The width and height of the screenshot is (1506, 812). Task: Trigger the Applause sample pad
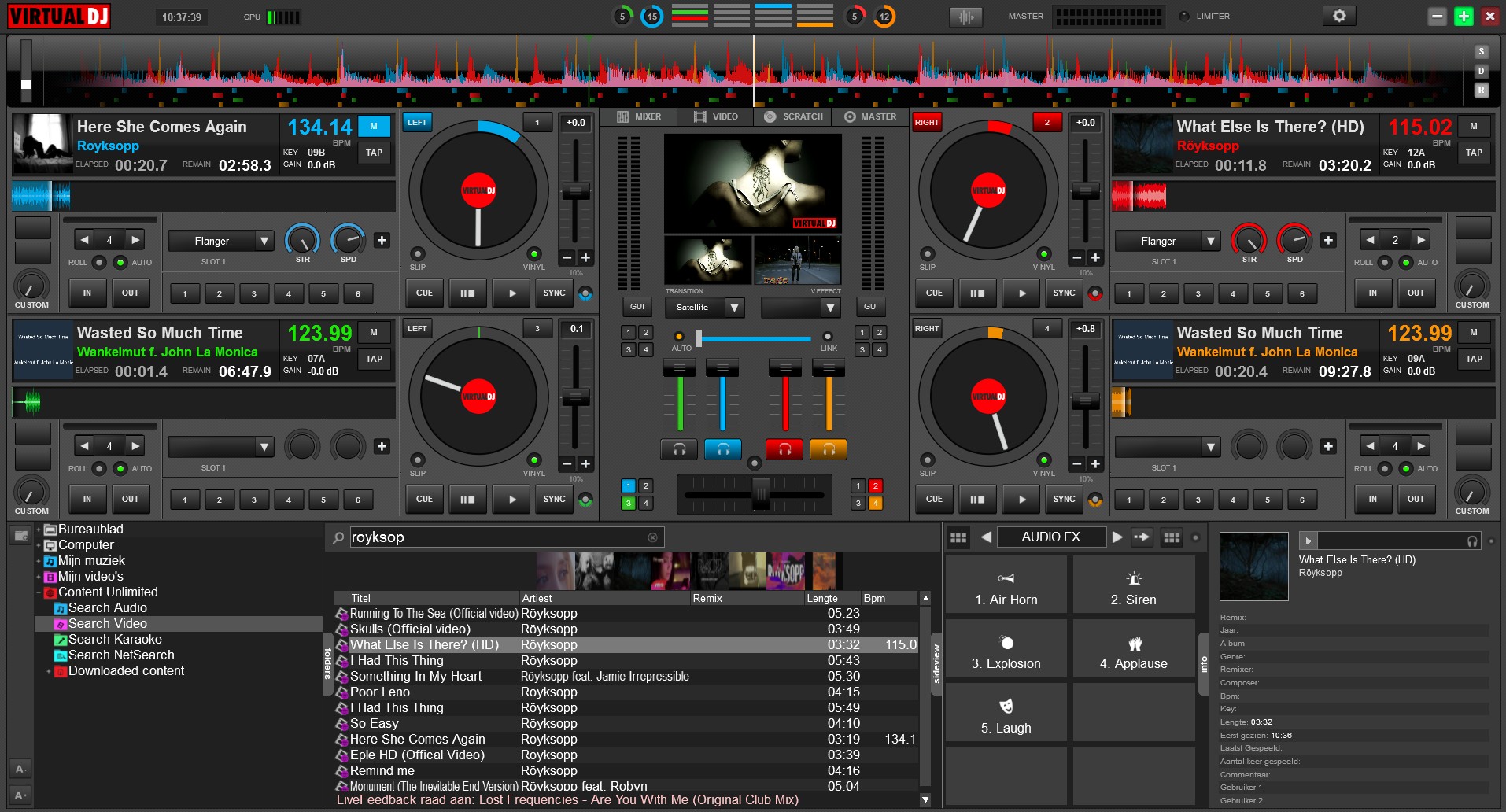pyautogui.click(x=1133, y=648)
